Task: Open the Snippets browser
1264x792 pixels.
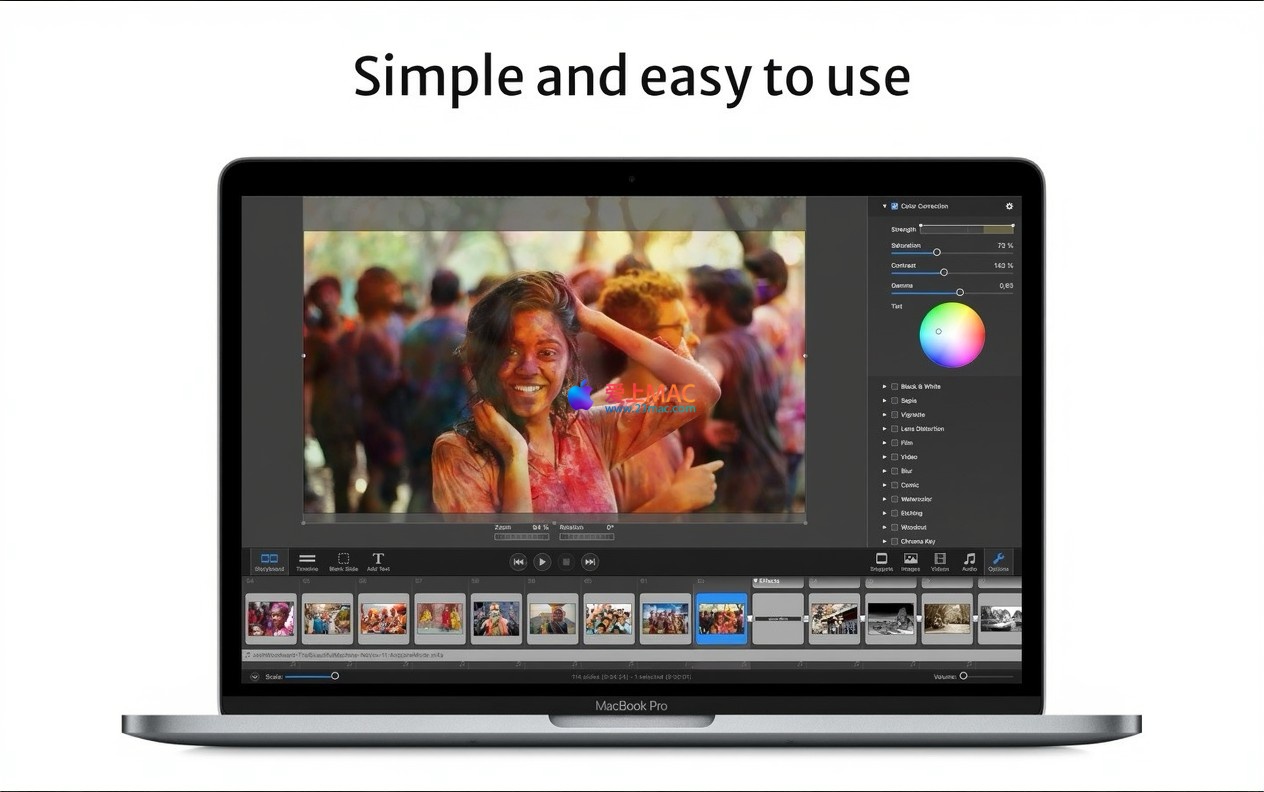Action: 881,561
